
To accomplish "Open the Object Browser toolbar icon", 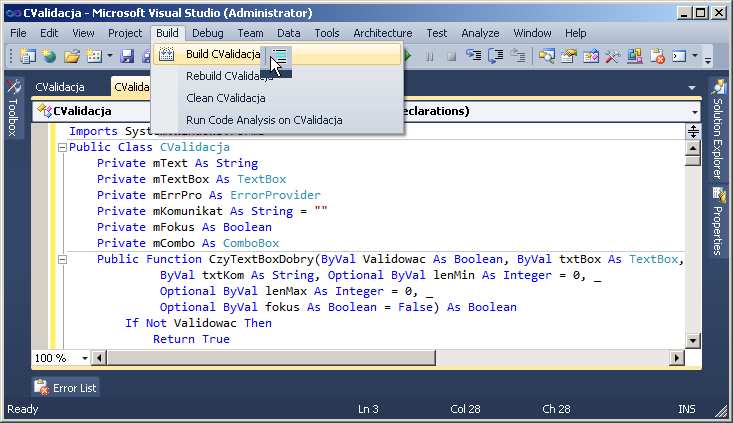I will 590,56.
